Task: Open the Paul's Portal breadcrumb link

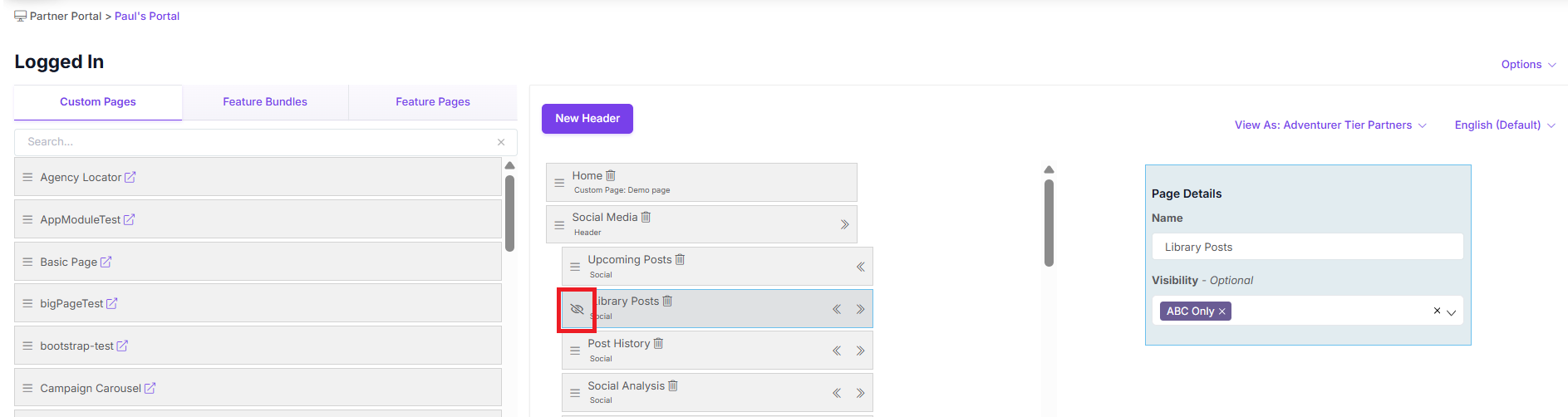Action: point(147,16)
